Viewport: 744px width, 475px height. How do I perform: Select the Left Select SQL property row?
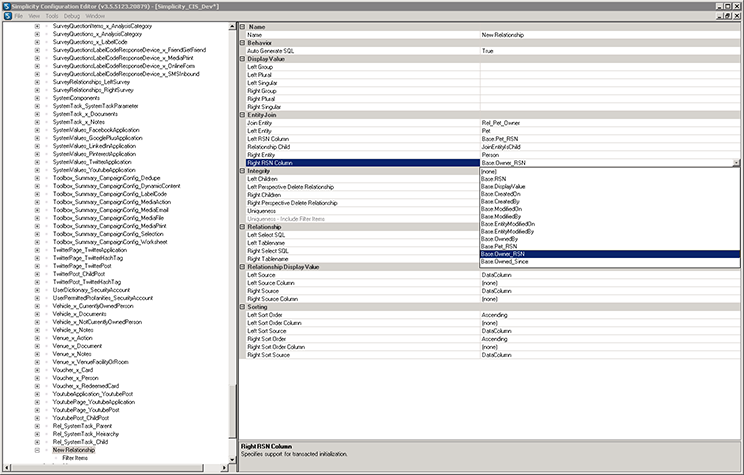coord(363,235)
